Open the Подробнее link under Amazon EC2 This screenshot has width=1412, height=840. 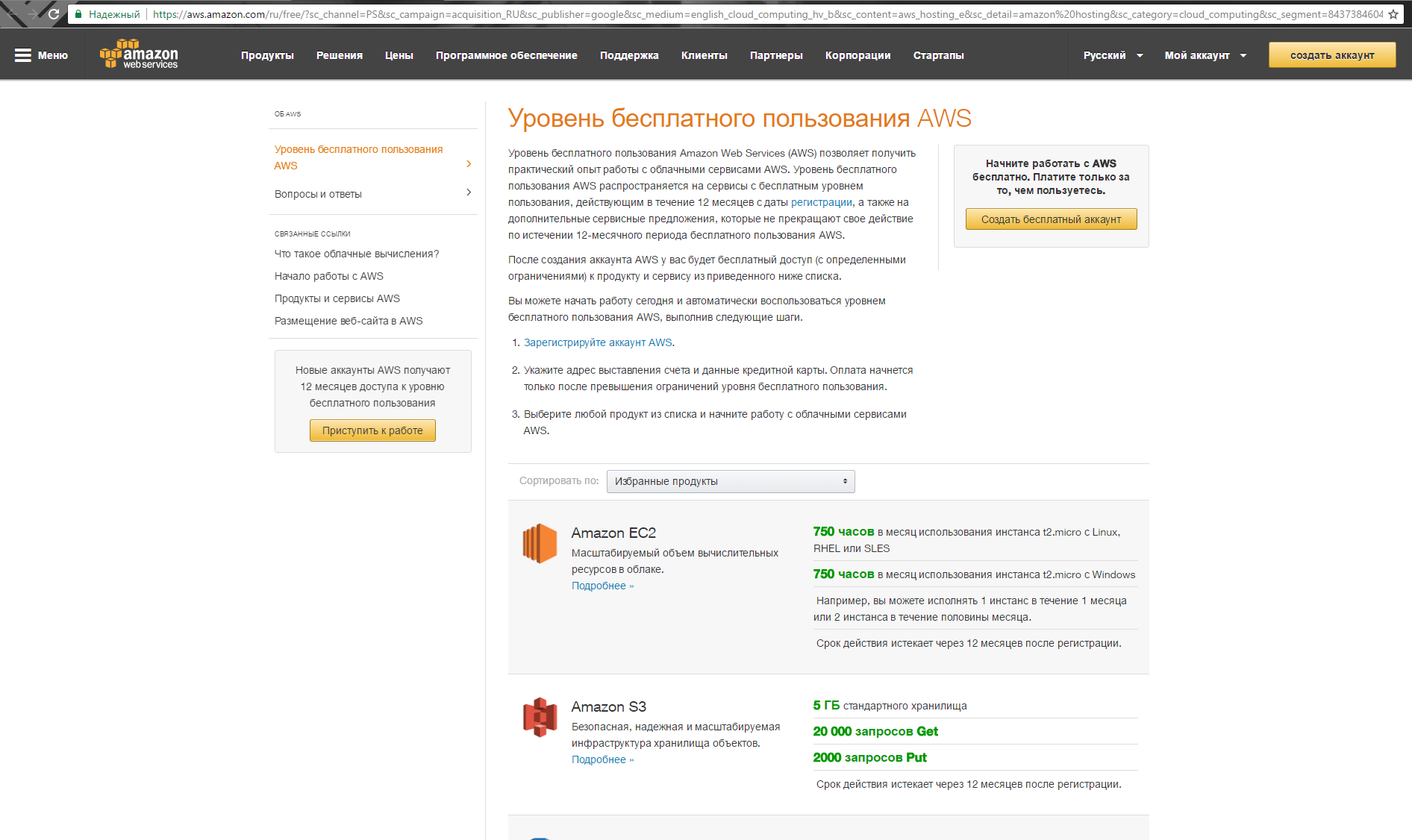coord(602,586)
